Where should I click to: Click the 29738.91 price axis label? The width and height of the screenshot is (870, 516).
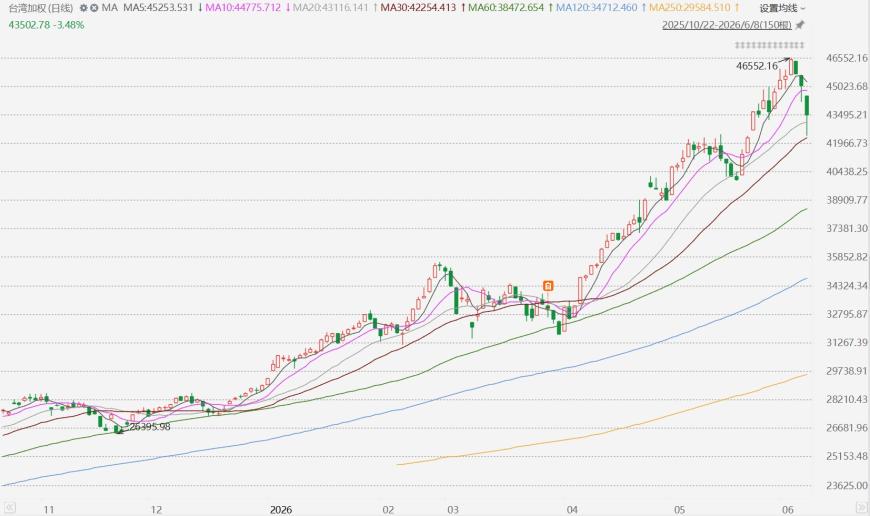pos(847,371)
